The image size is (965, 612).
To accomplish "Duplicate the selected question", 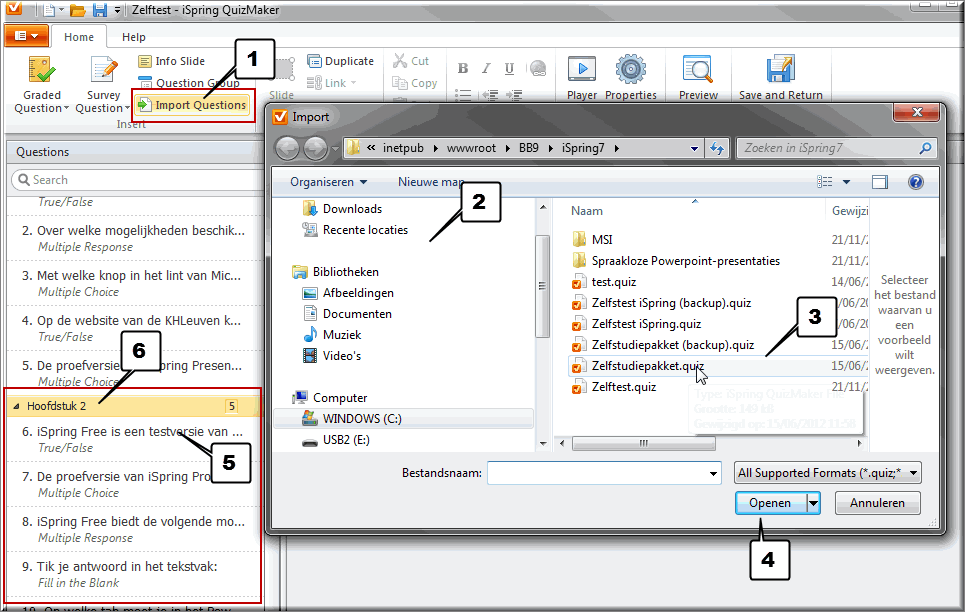I will coord(340,61).
